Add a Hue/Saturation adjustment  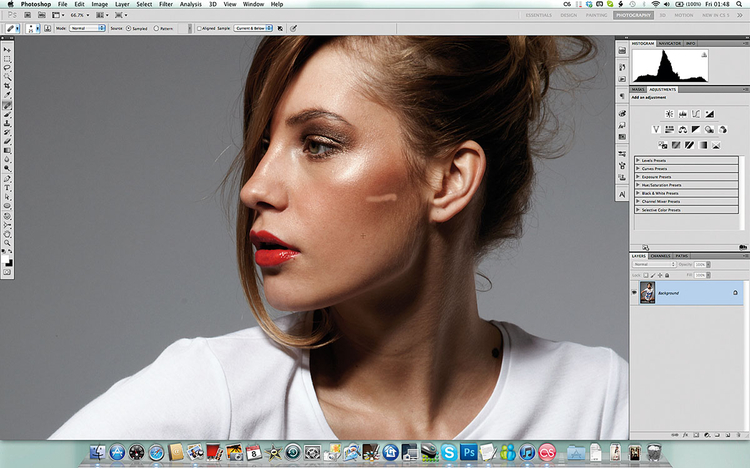coord(669,129)
